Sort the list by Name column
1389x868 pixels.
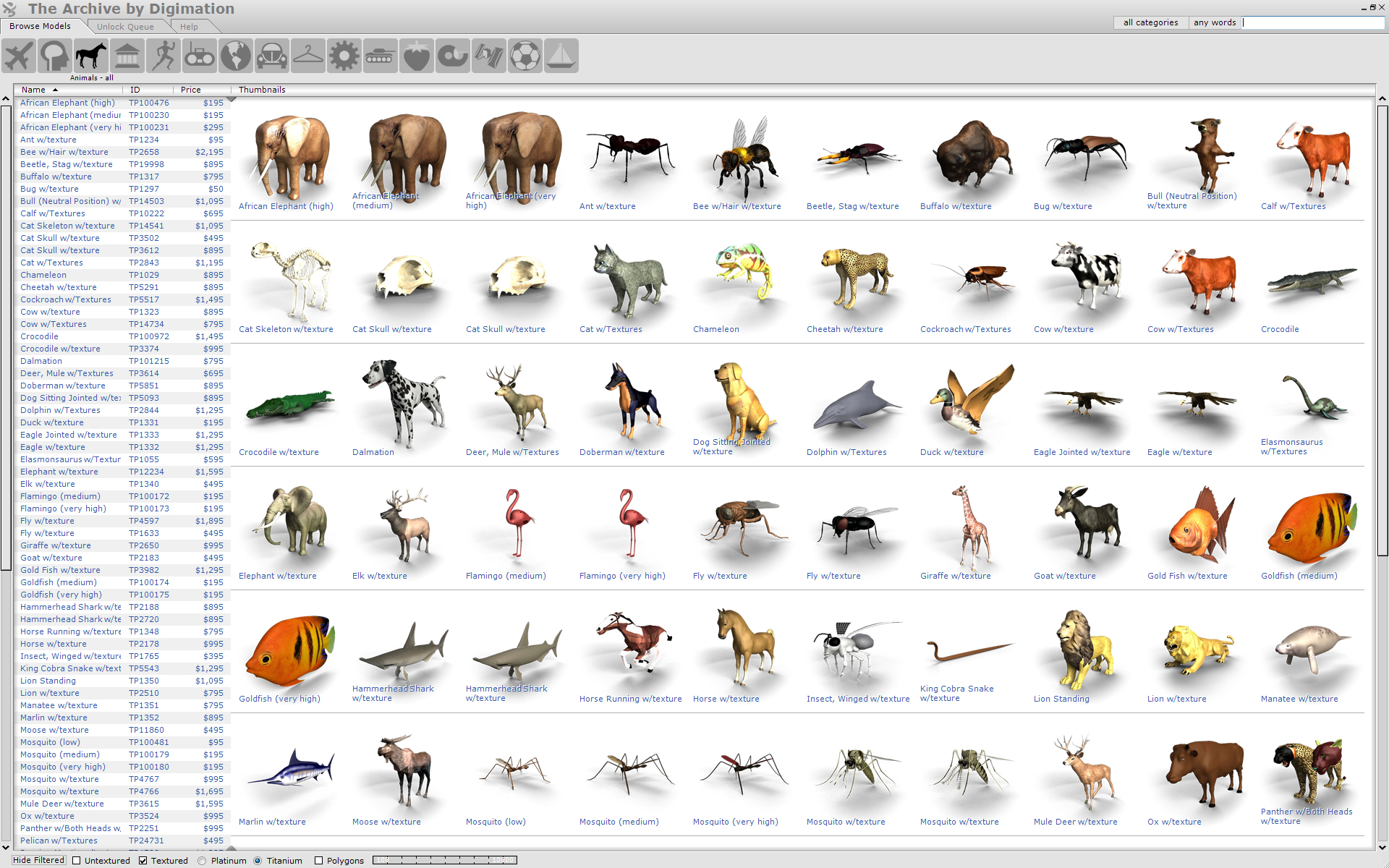point(68,90)
